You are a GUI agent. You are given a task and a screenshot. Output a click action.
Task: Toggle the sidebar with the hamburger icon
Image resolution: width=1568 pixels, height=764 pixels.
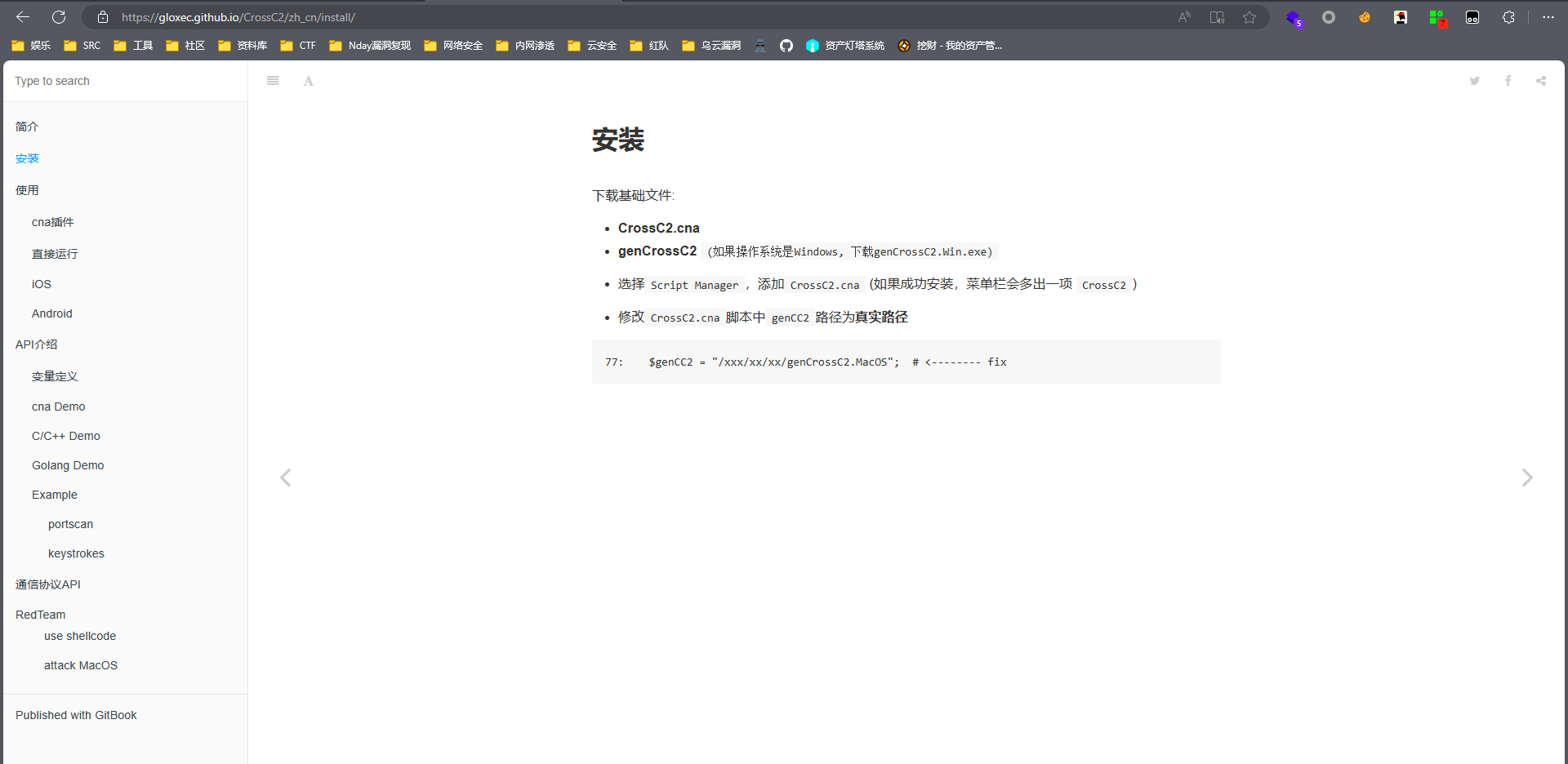(273, 81)
